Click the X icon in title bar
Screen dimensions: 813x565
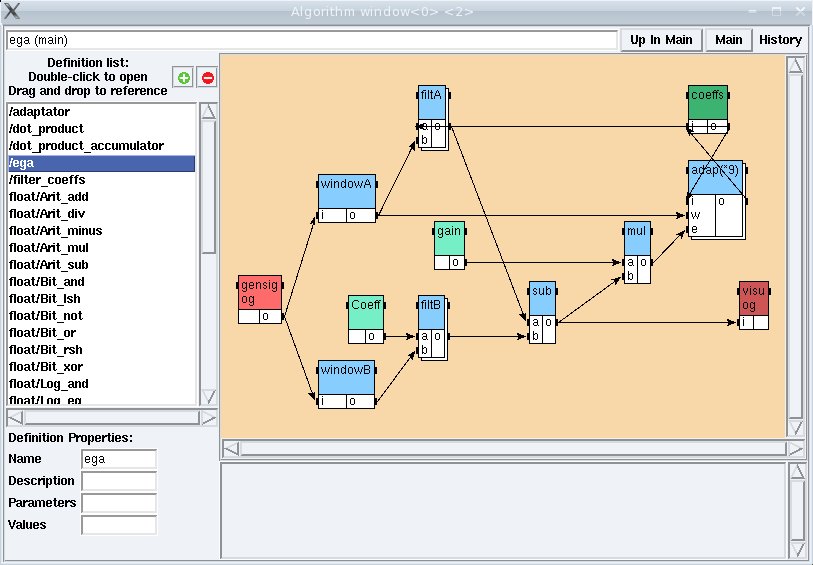11,11
